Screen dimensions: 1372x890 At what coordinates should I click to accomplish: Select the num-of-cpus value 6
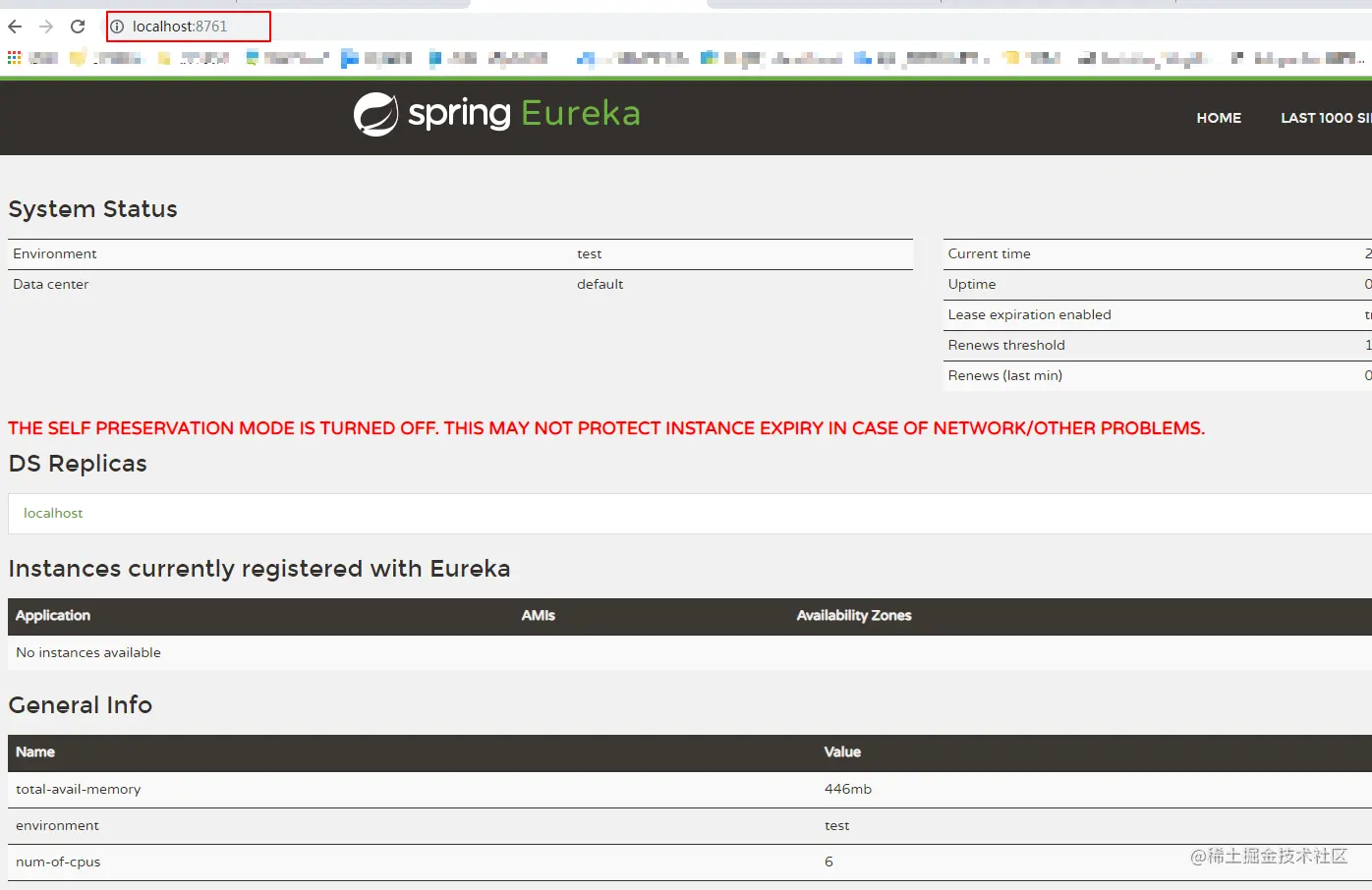coord(829,862)
